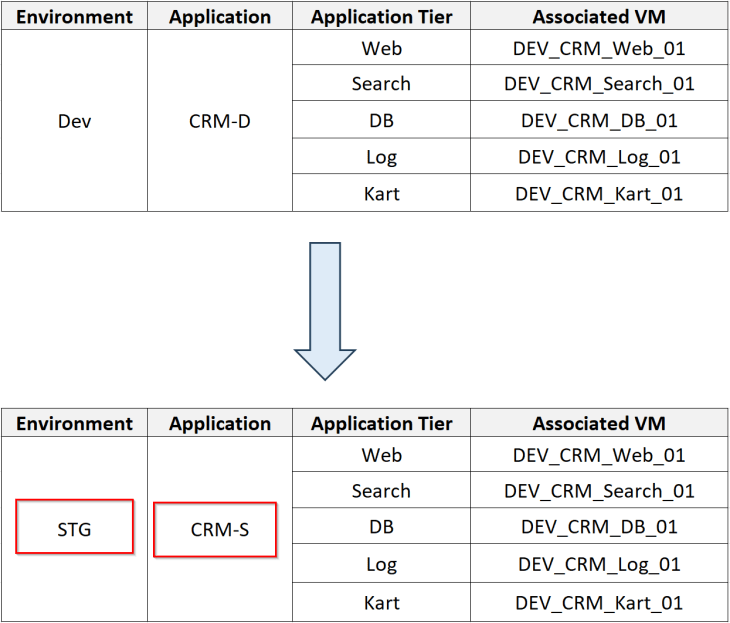Select DEV_CRM_Log_01 in the Dev table

[x=599, y=157]
